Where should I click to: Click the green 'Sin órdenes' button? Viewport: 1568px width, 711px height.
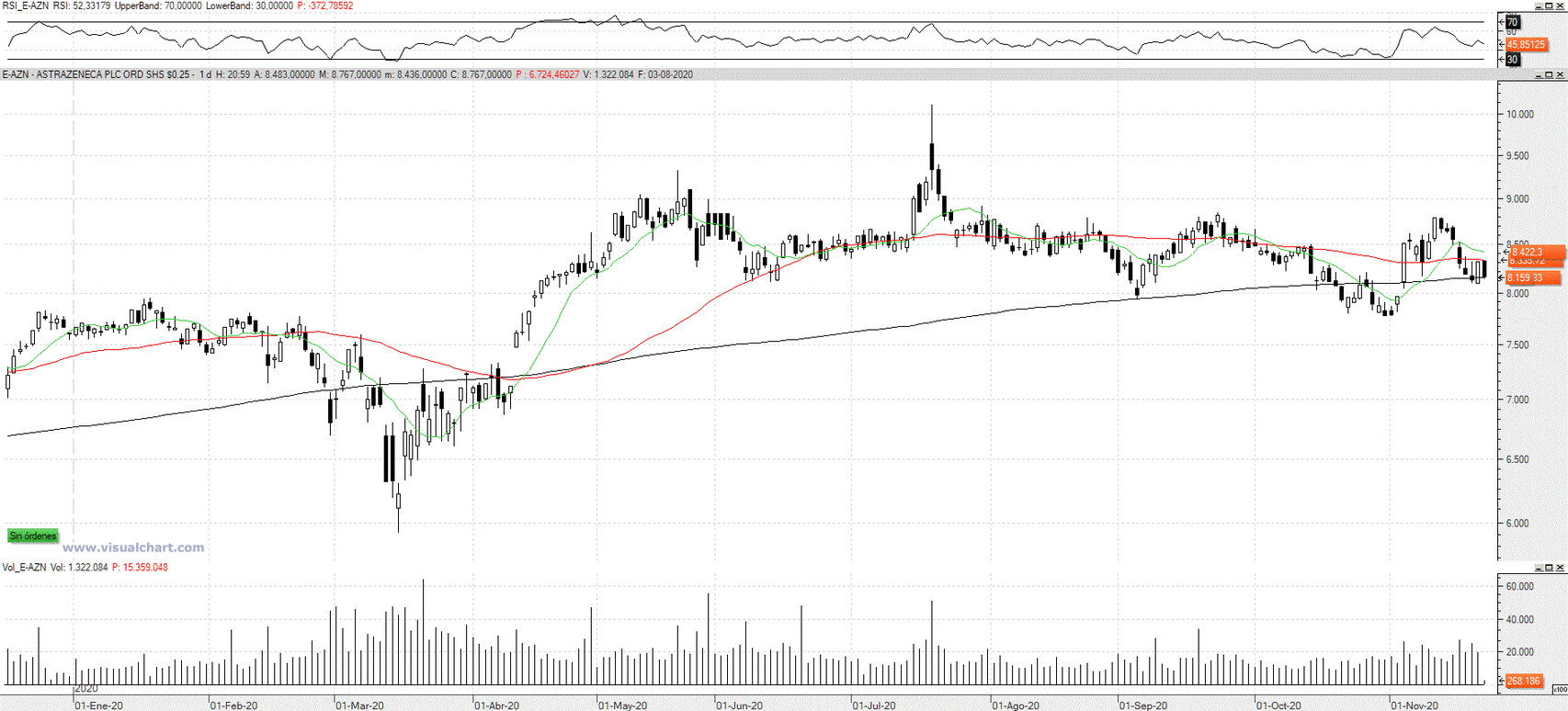coord(33,536)
